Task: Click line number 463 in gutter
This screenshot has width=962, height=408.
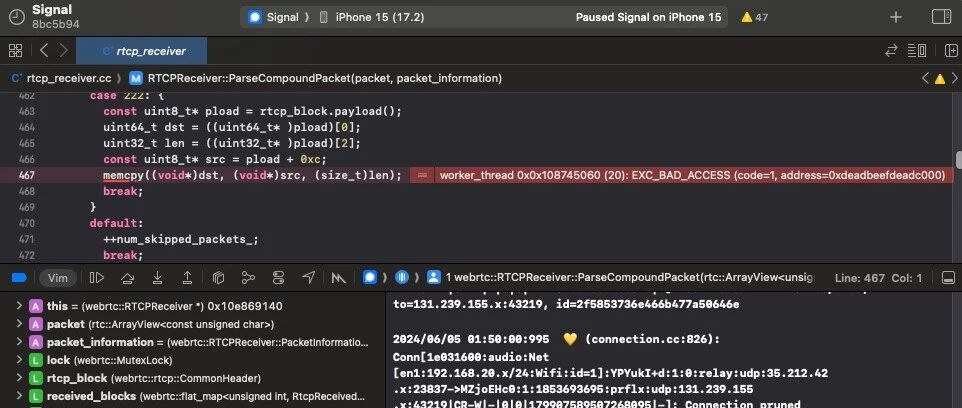Action: pos(26,112)
